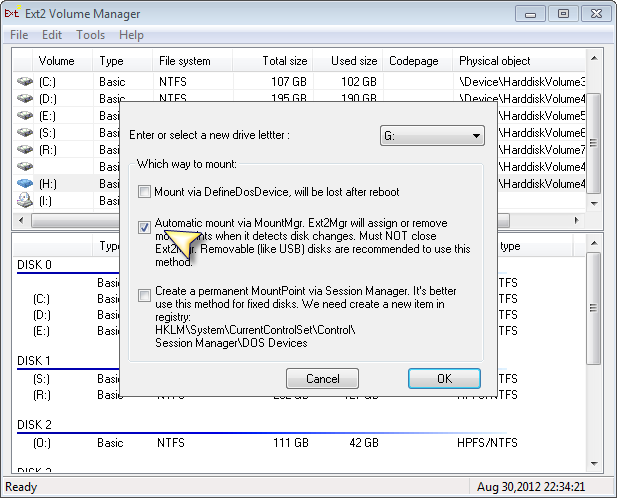Screen dimensions: 617x498
Task: Sort by the Volume column header
Action: (x=62, y=61)
